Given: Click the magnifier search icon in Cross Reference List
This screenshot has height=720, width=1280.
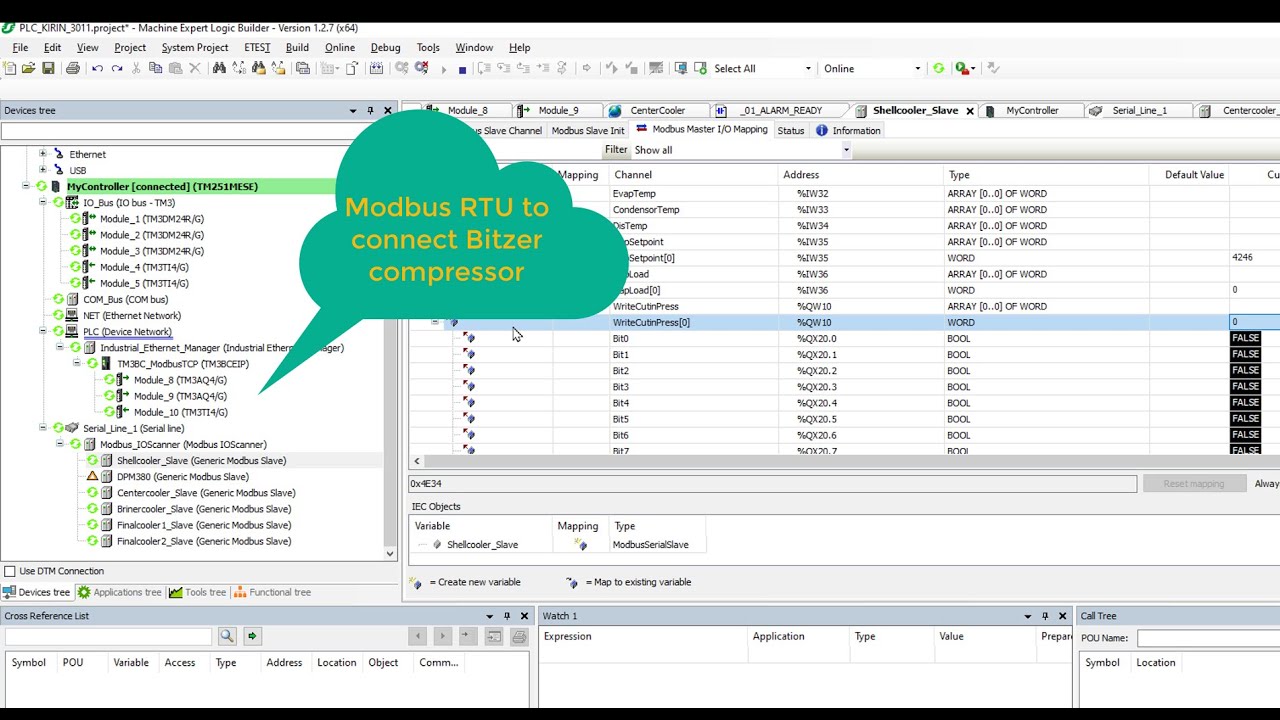Looking at the screenshot, I should coord(227,636).
